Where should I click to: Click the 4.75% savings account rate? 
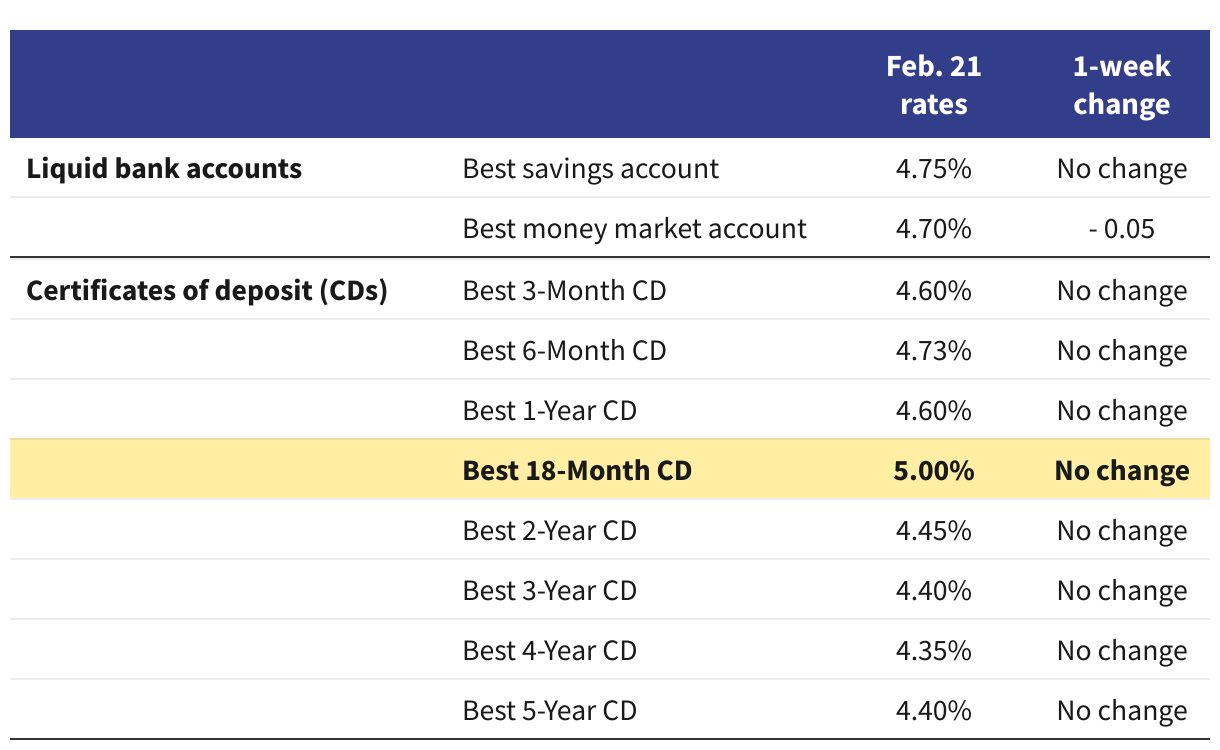coord(933,168)
